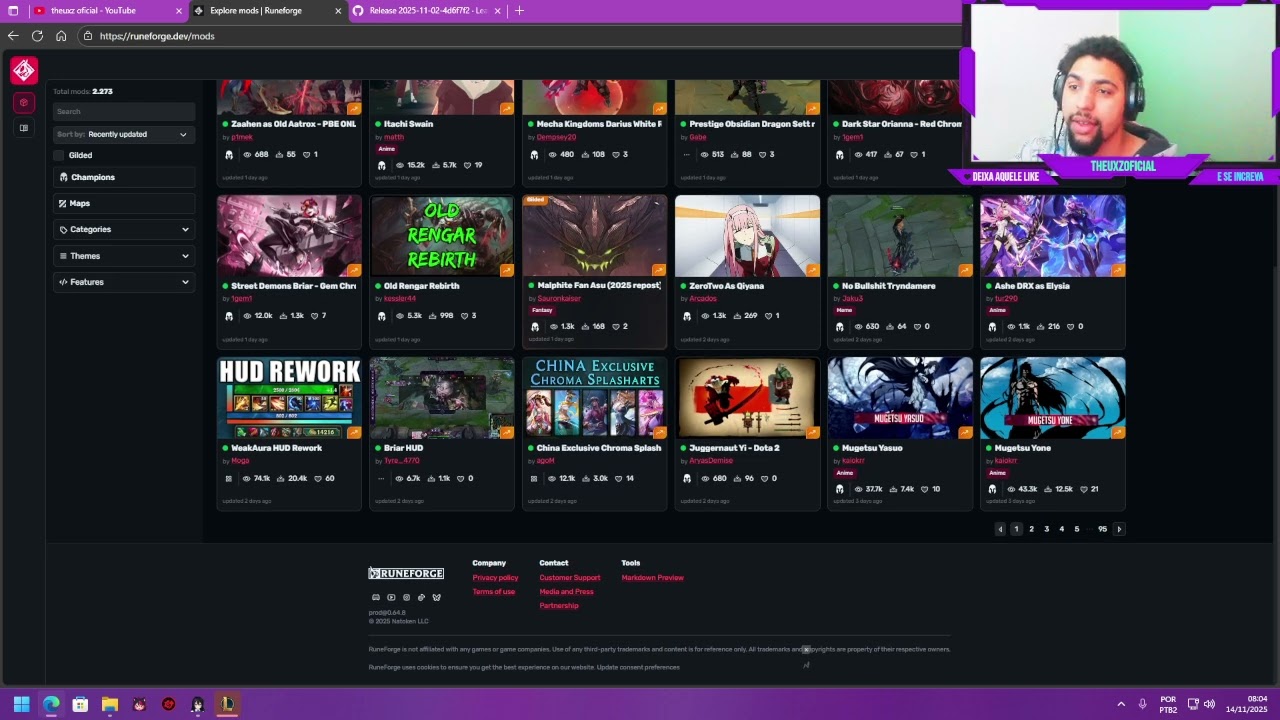1280x720 pixels.
Task: Click trending badge on Old Rengar Rebirth card
Action: coord(506,270)
